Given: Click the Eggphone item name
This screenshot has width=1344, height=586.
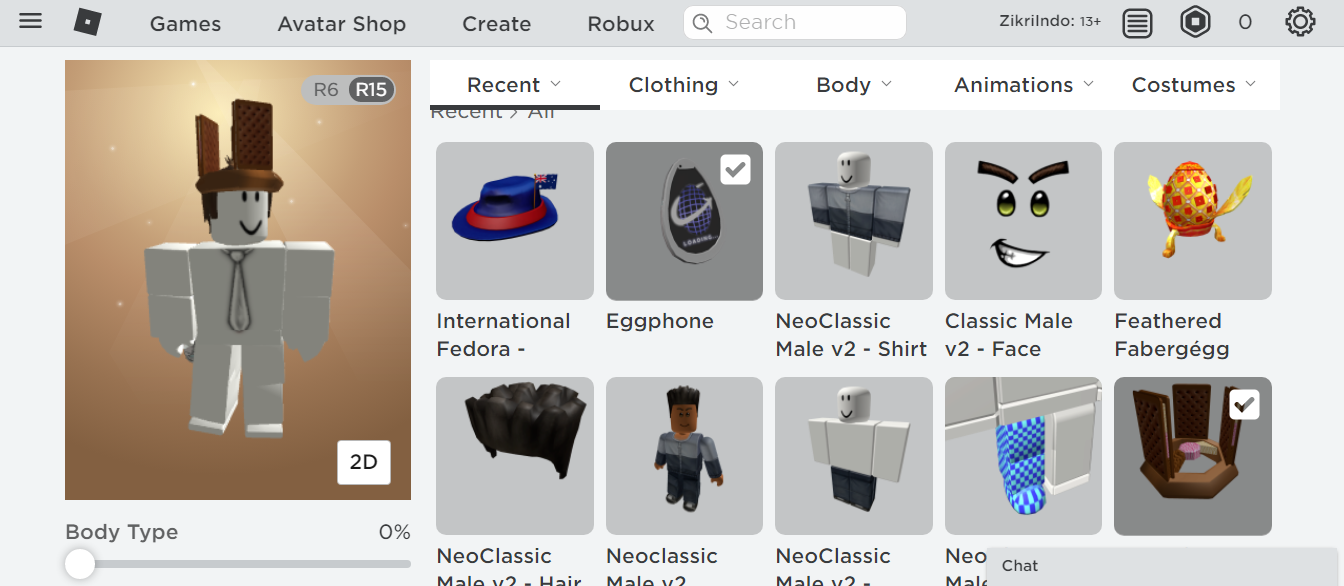Looking at the screenshot, I should 660,321.
